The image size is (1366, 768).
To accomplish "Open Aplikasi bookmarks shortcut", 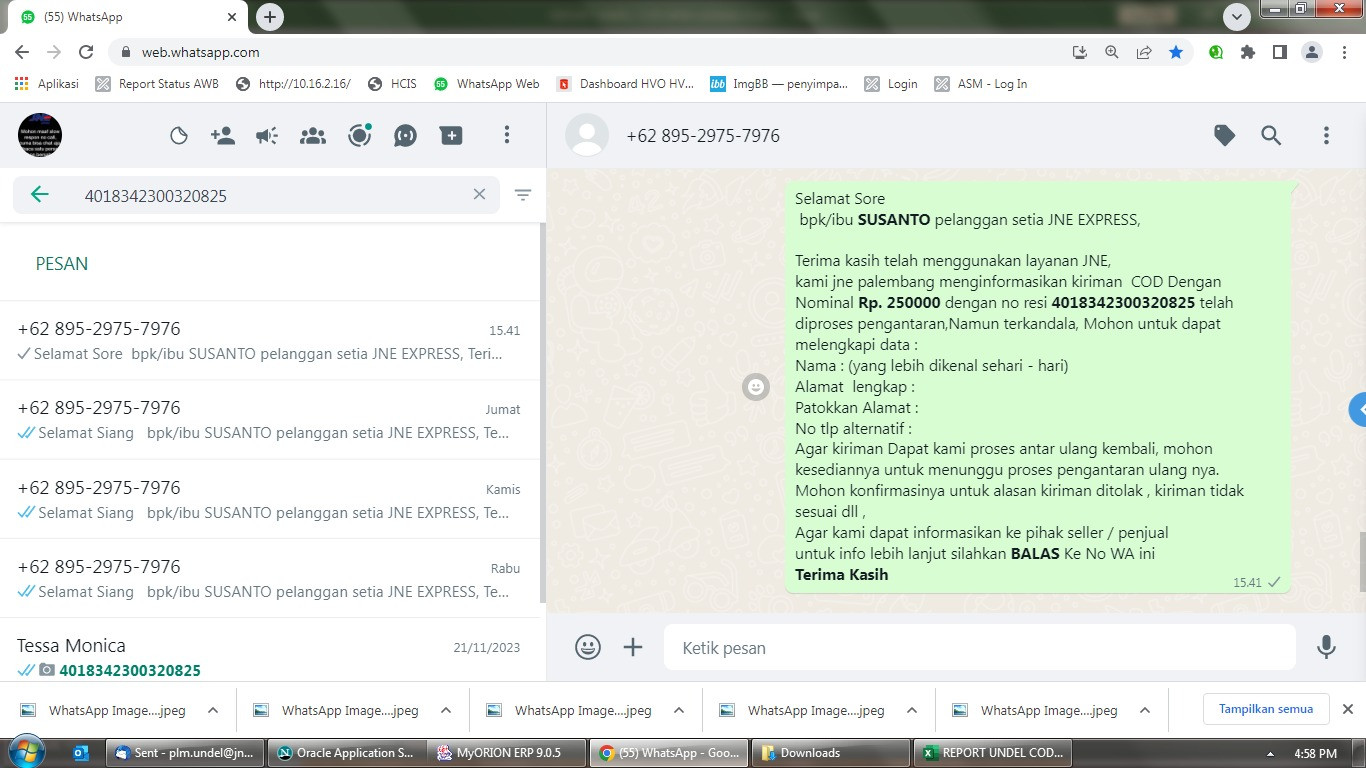I will click(47, 84).
